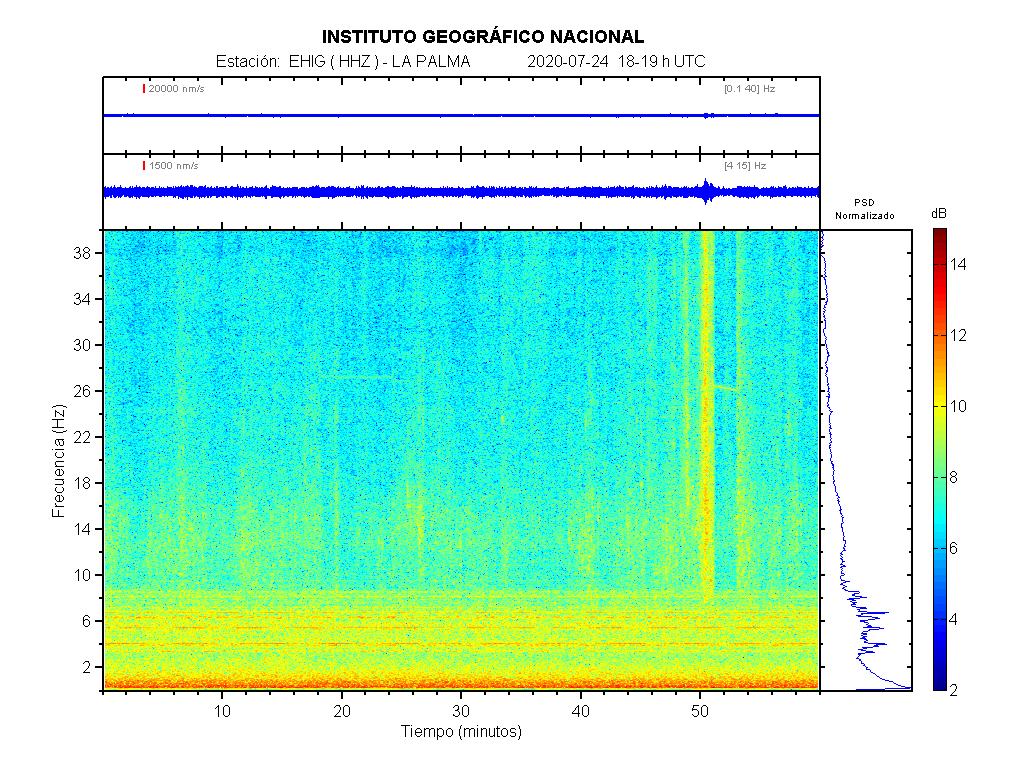Screen dimensions: 1025x768
Task: Click the [4 15] Hz filter label
Action: [x=745, y=165]
